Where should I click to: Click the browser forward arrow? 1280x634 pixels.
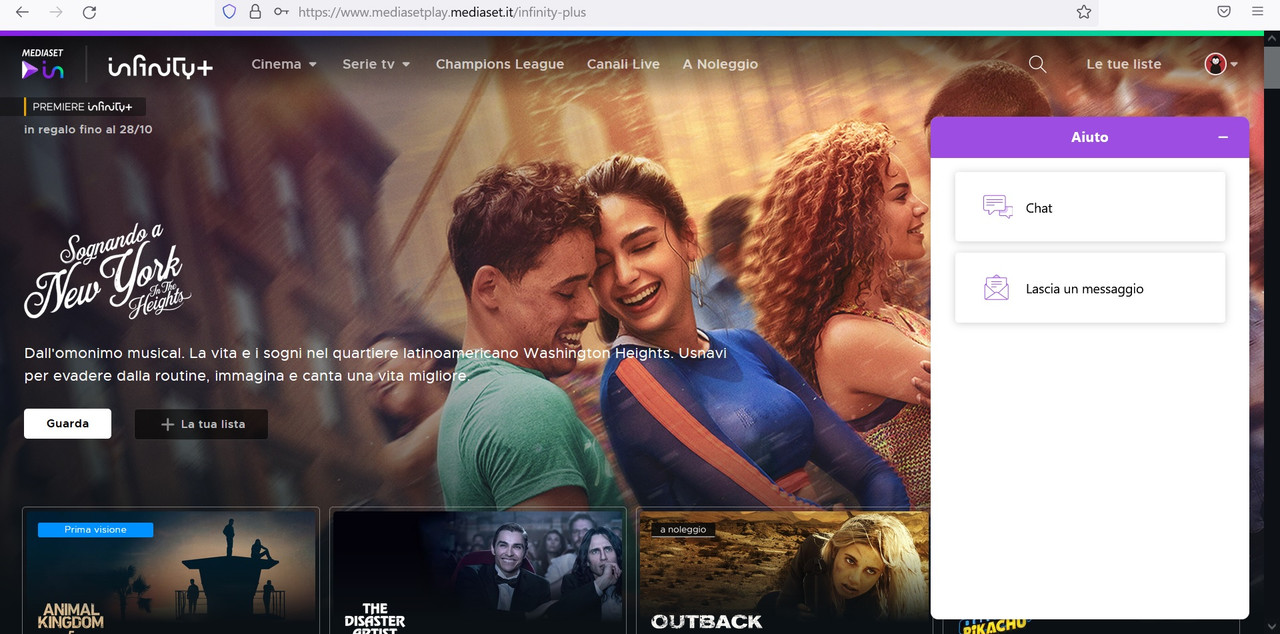(x=56, y=12)
